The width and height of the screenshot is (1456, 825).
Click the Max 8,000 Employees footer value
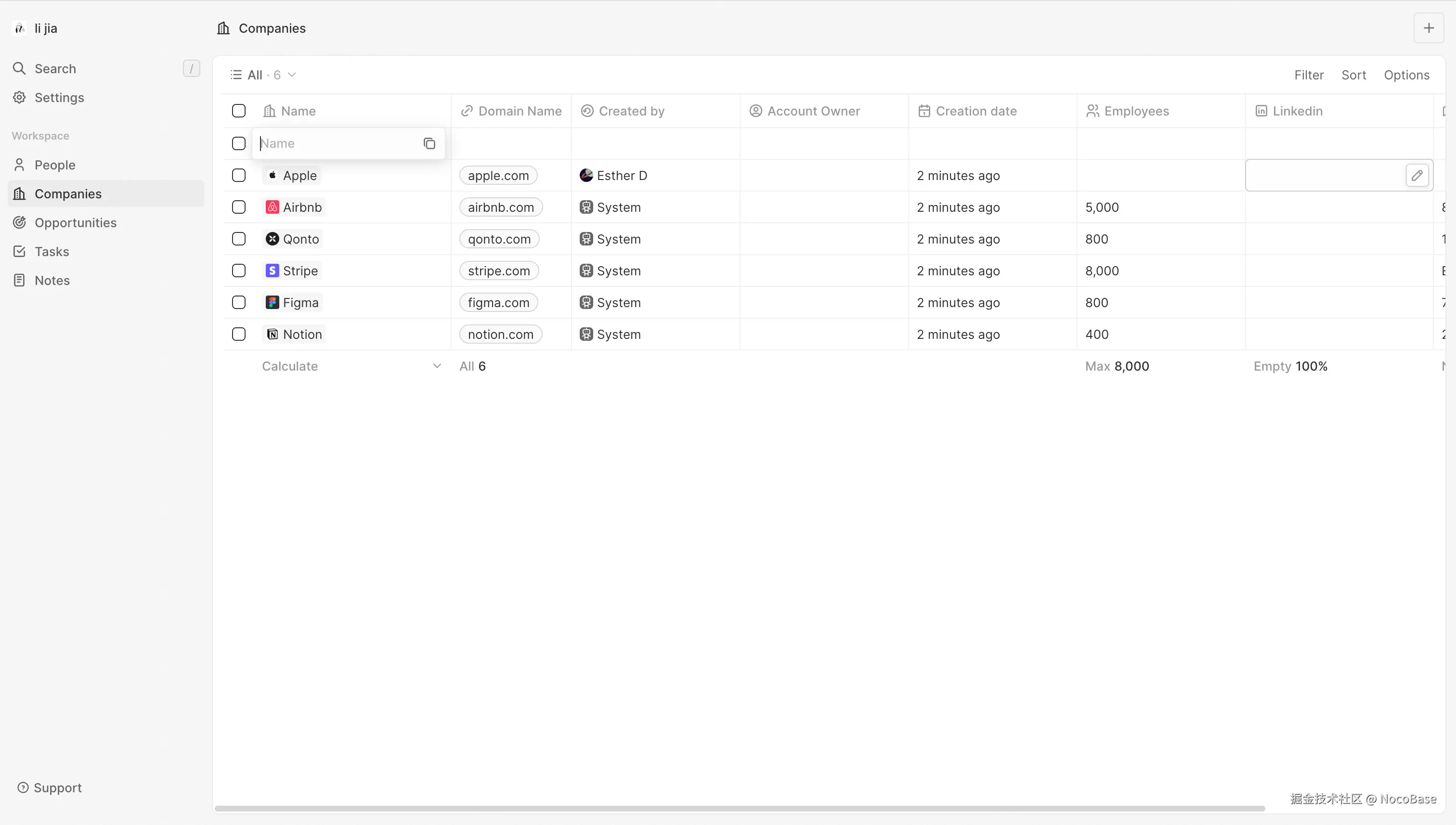click(1117, 366)
